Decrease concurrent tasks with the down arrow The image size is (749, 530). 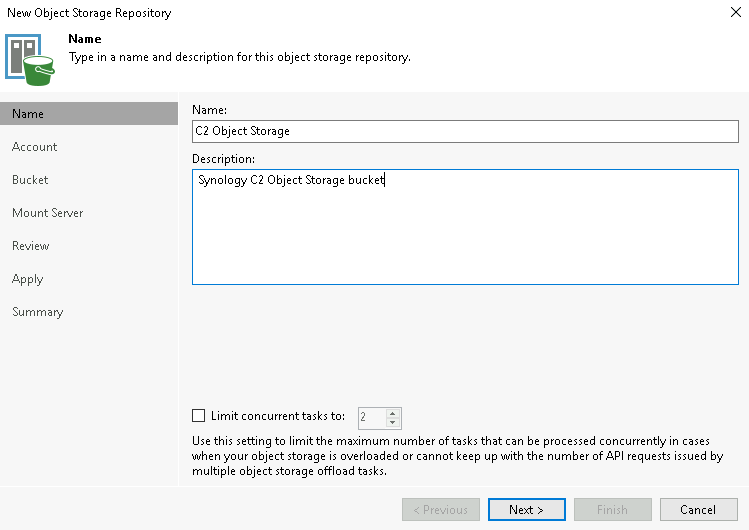click(x=392, y=423)
